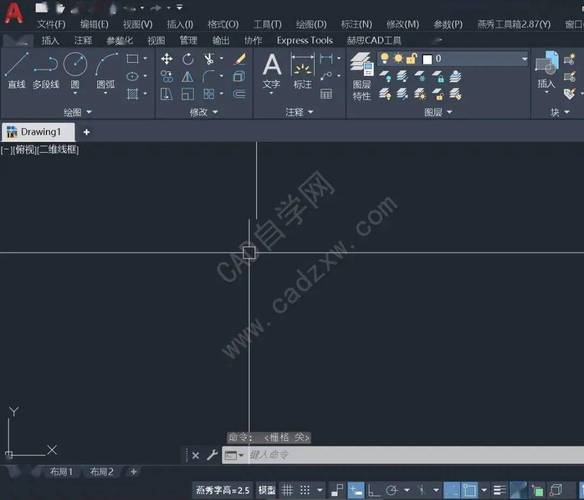Open the layer name dropdown list
This screenshot has height=500, width=584.
(524, 59)
